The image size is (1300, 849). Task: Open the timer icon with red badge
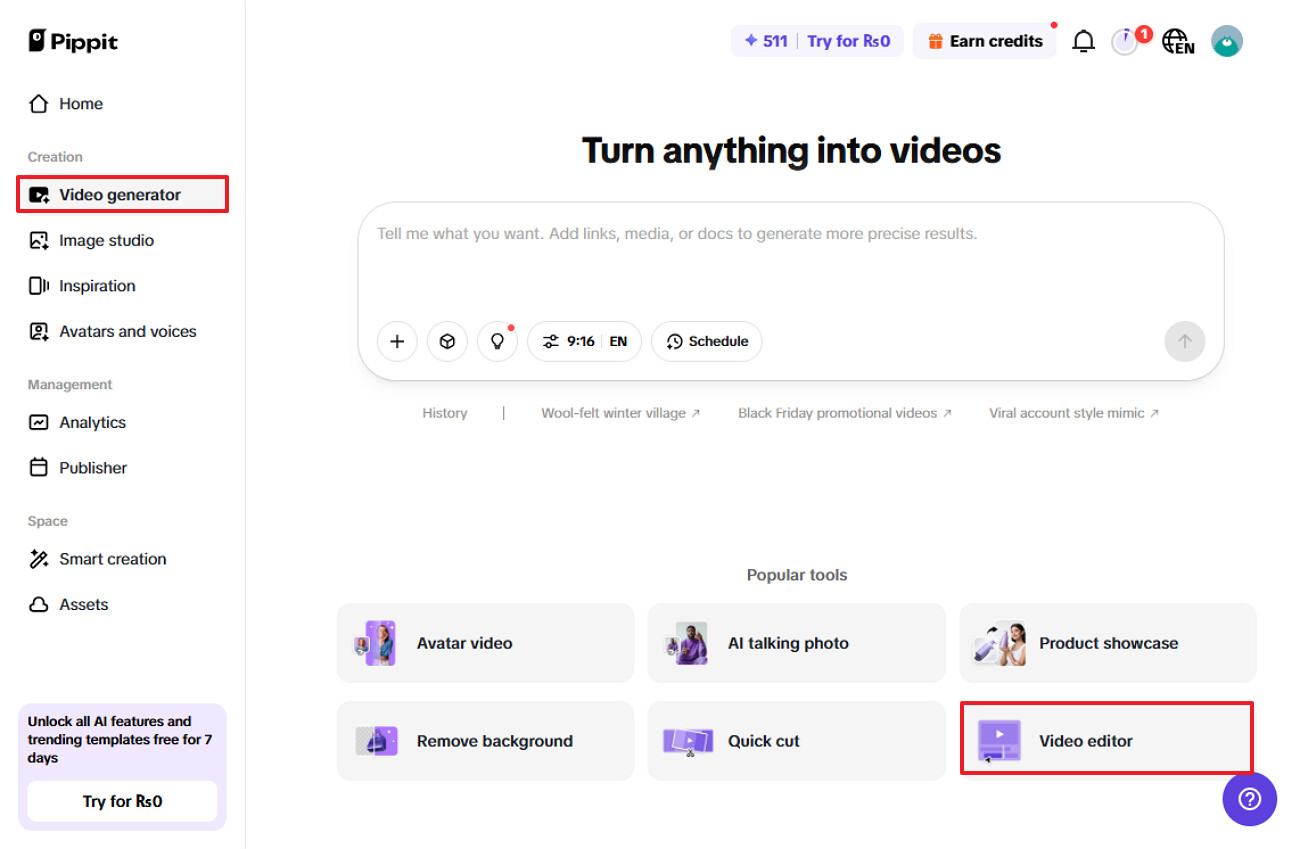[1126, 42]
